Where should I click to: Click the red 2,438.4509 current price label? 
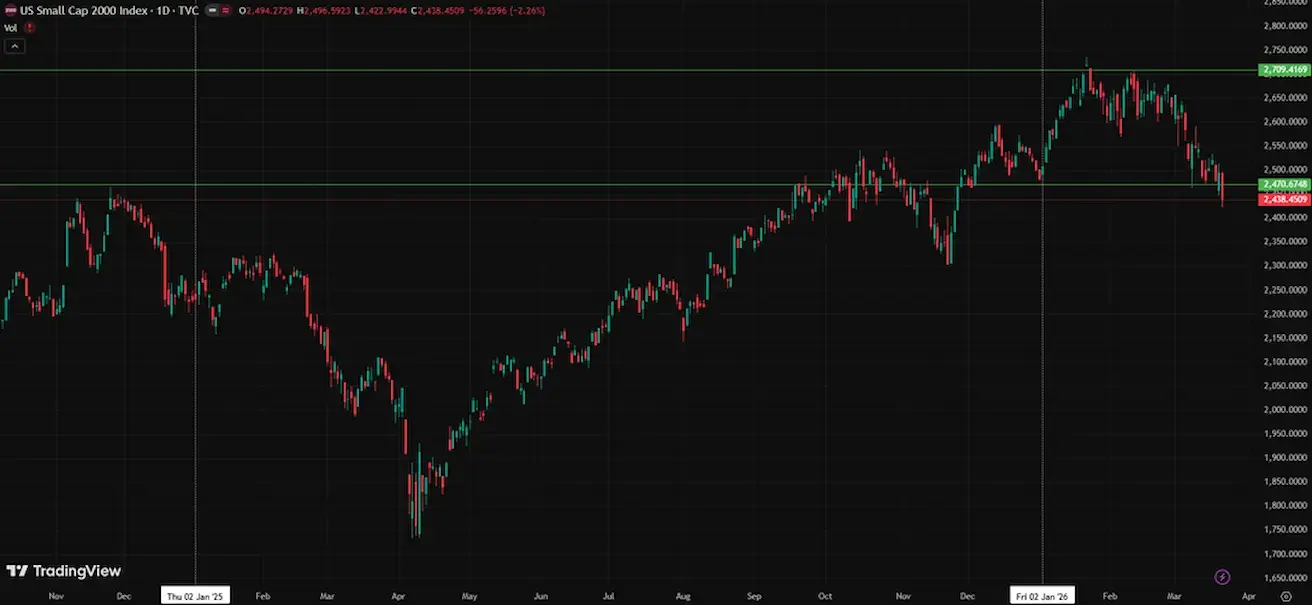coord(1284,199)
